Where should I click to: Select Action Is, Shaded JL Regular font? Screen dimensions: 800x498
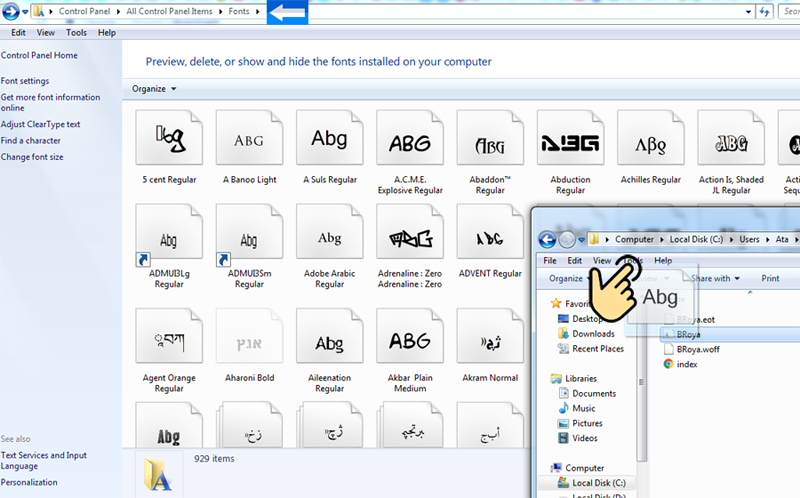pos(731,138)
